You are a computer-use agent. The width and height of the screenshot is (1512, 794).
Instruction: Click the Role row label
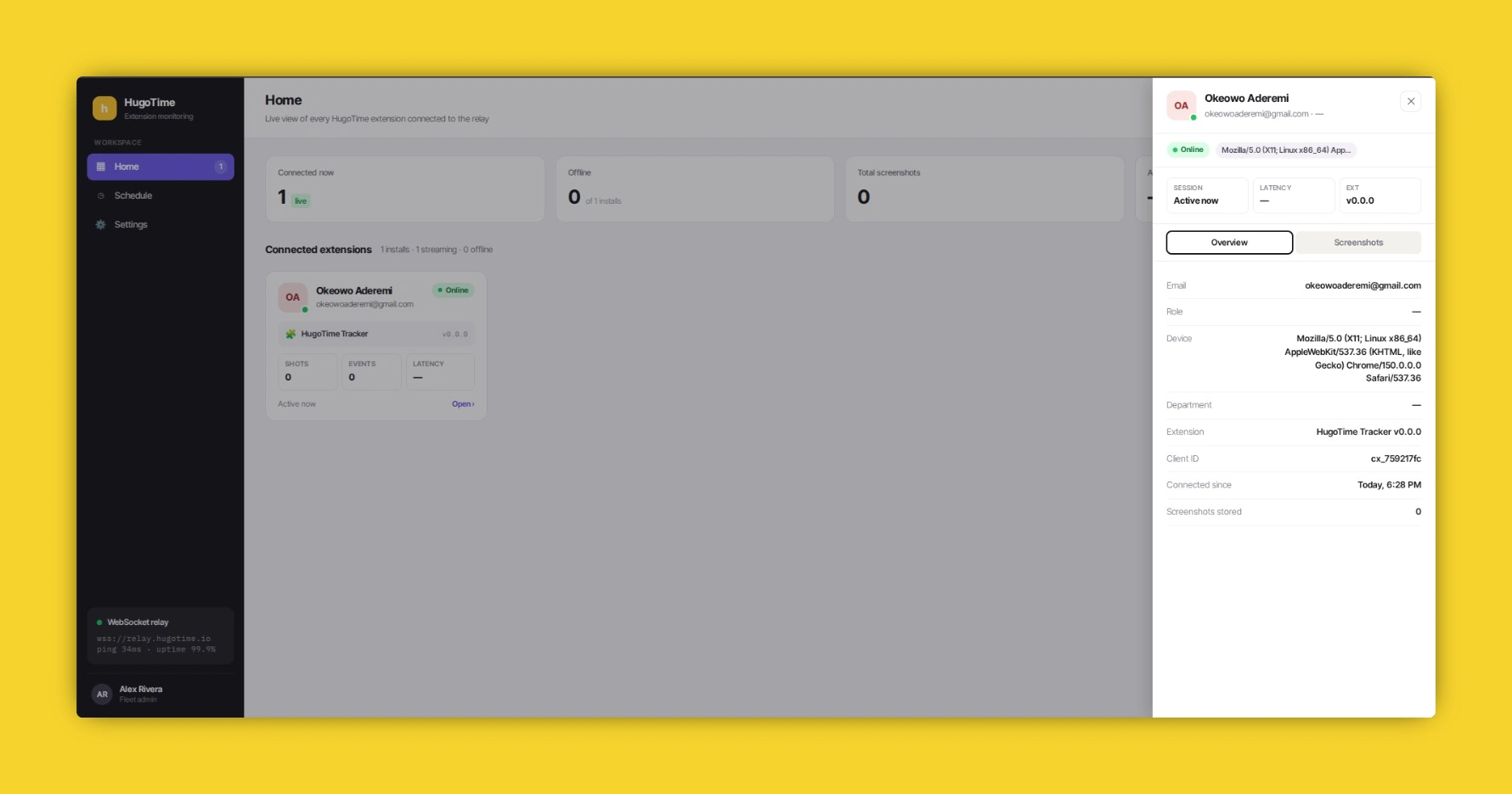[1175, 312]
